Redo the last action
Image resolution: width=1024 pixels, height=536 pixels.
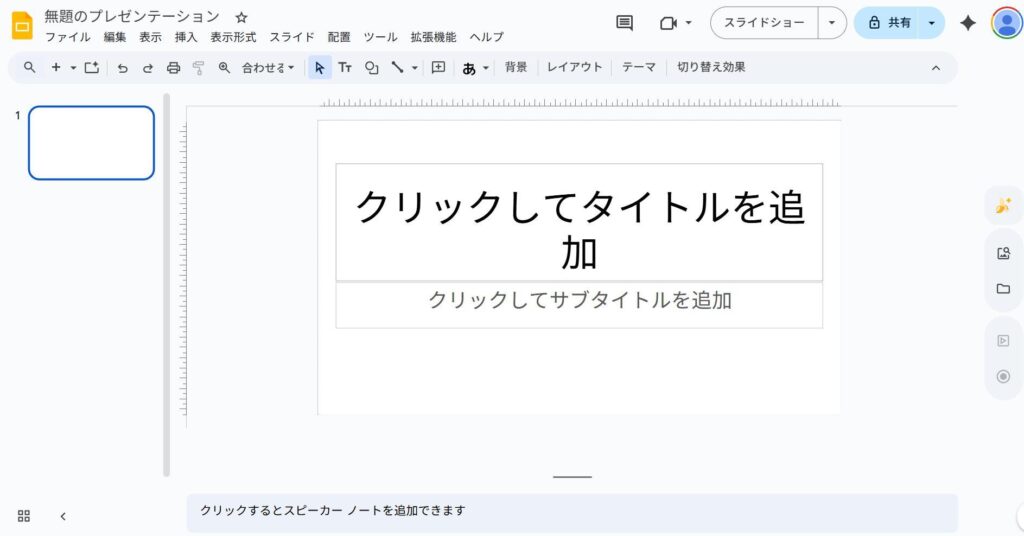(x=148, y=68)
